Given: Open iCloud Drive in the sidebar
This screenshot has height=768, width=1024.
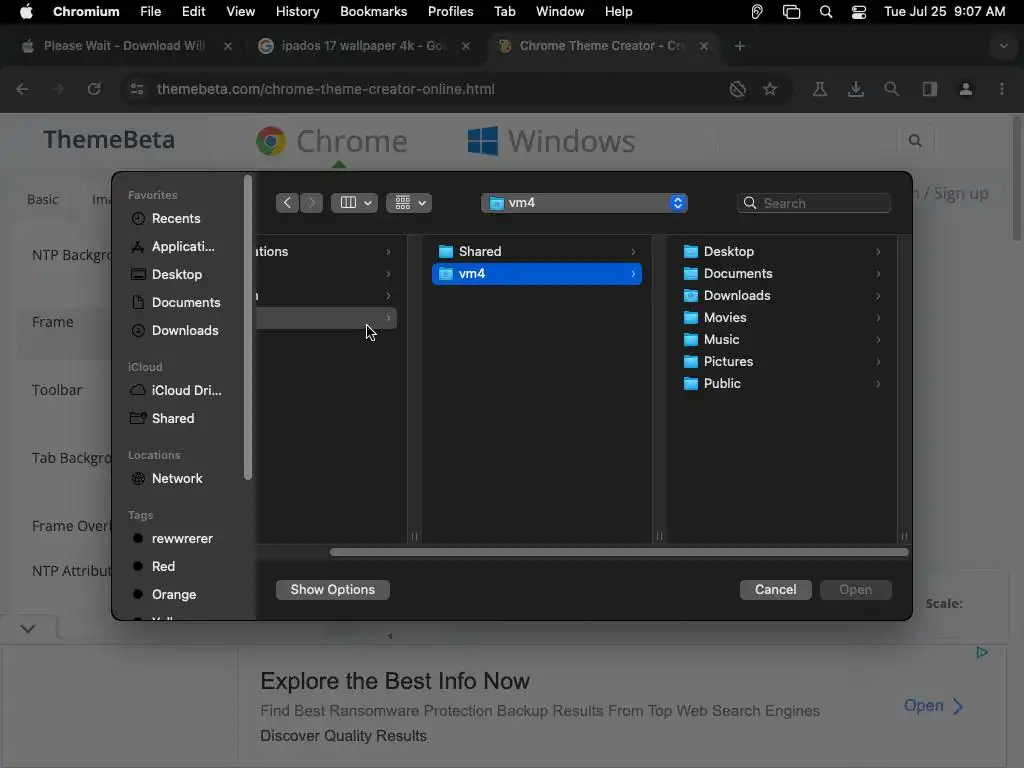Looking at the screenshot, I should point(175,391).
